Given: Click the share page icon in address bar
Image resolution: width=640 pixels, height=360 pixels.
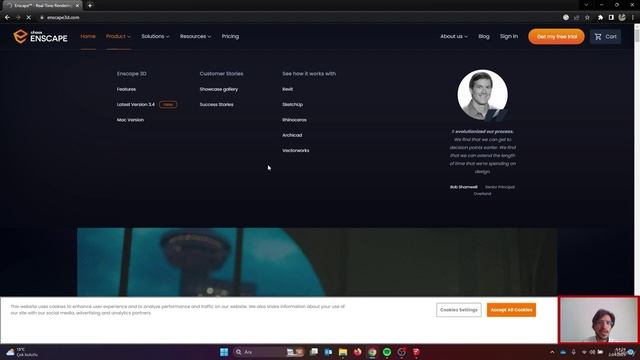Looking at the screenshot, I should (576, 17).
